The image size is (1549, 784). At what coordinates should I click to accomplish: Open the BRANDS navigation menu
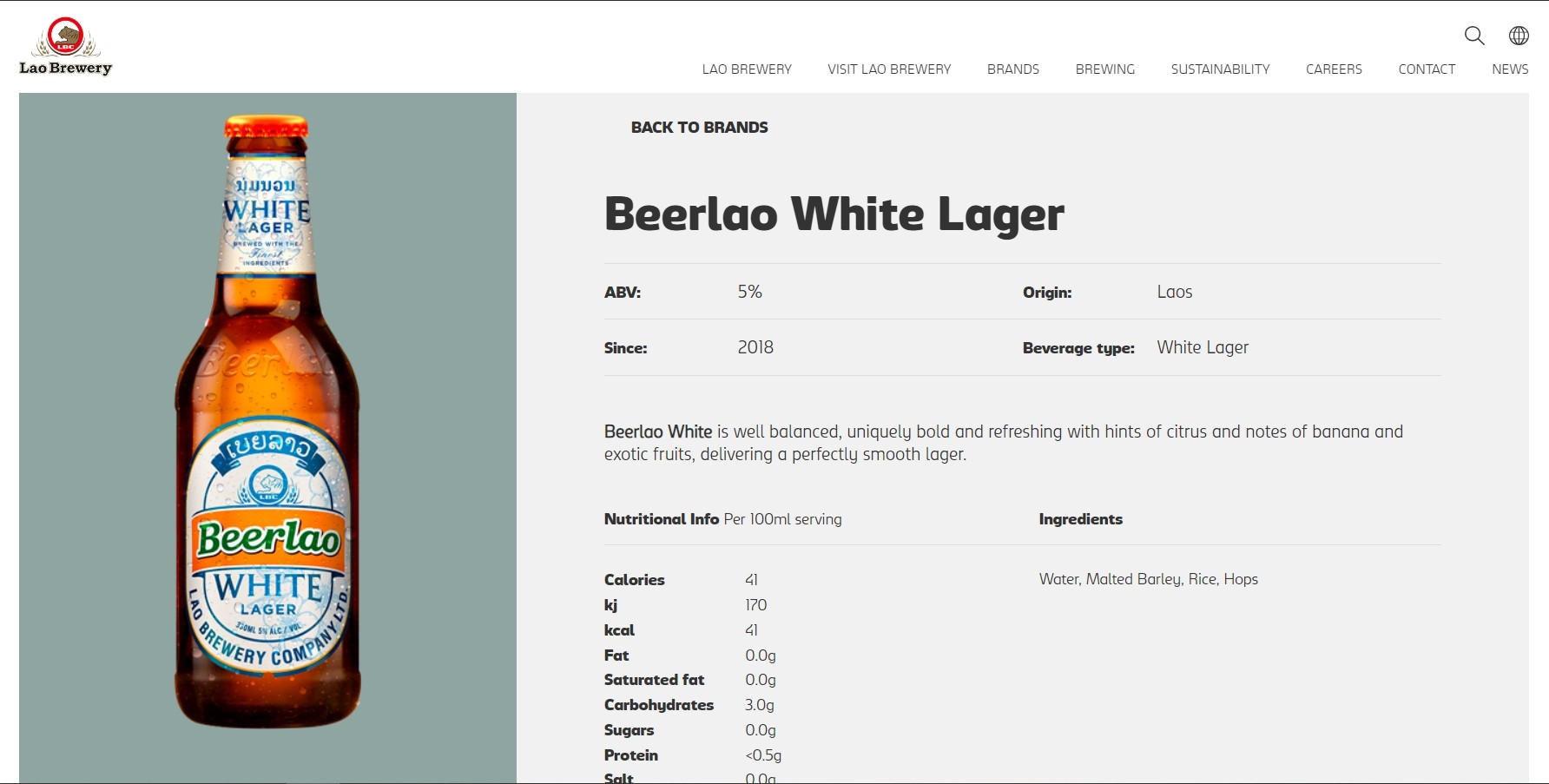[1013, 69]
